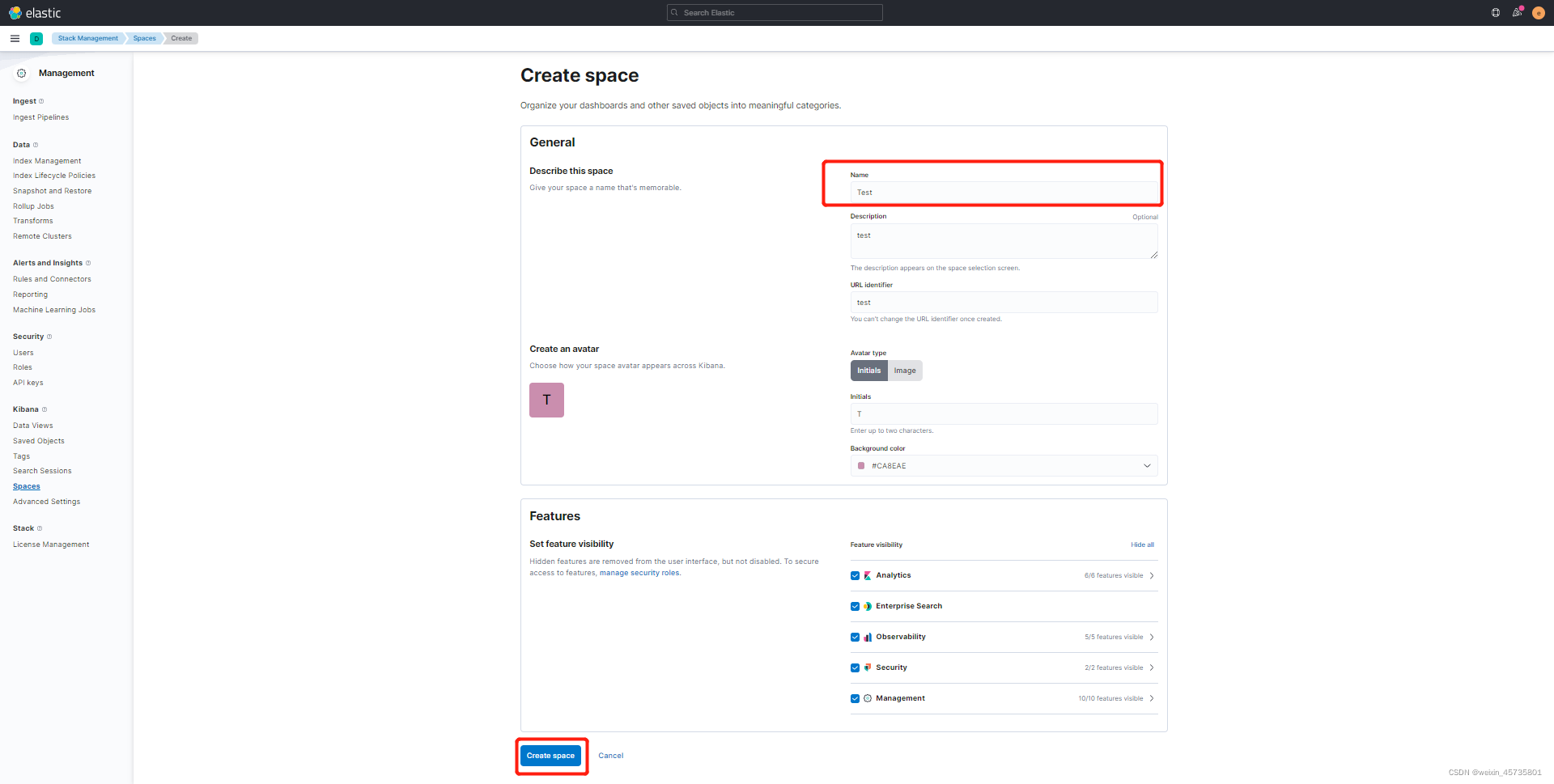Expand the Observability features chevron

(1152, 637)
